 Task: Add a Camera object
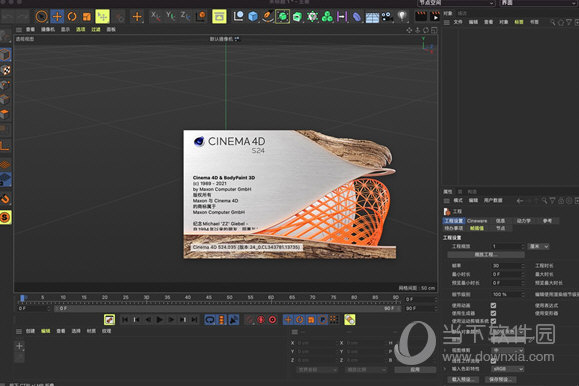pos(387,17)
